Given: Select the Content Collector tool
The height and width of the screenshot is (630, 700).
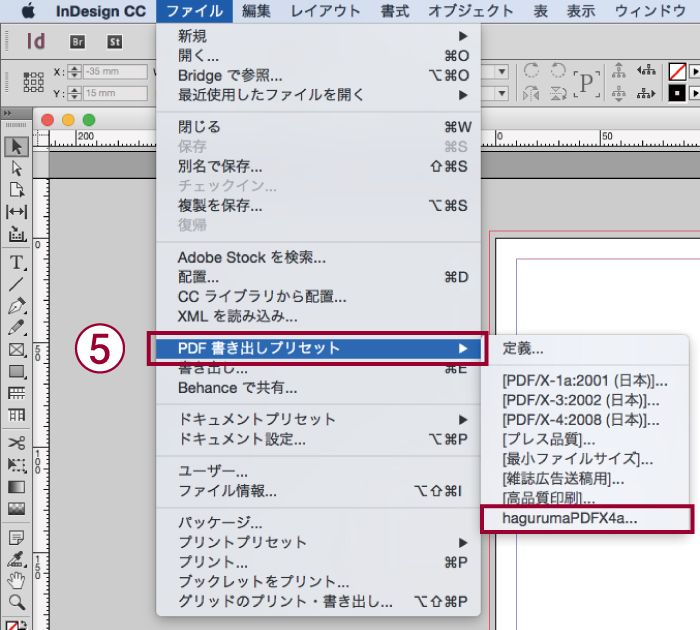Looking at the screenshot, I should click(17, 234).
